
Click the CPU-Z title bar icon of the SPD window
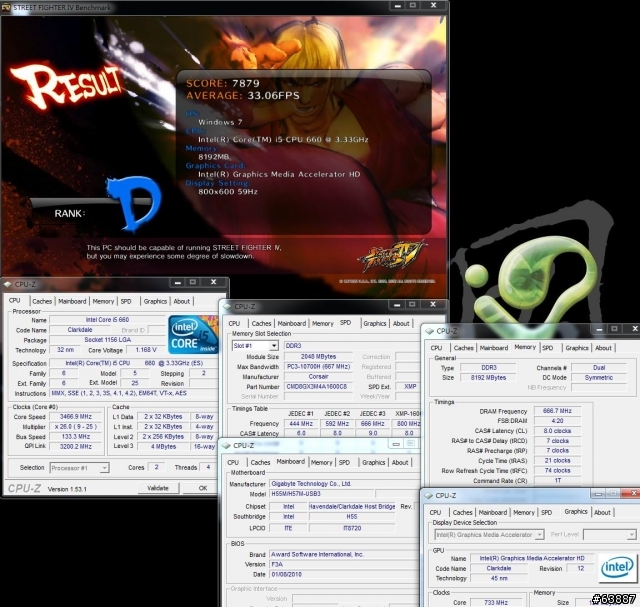[x=227, y=306]
